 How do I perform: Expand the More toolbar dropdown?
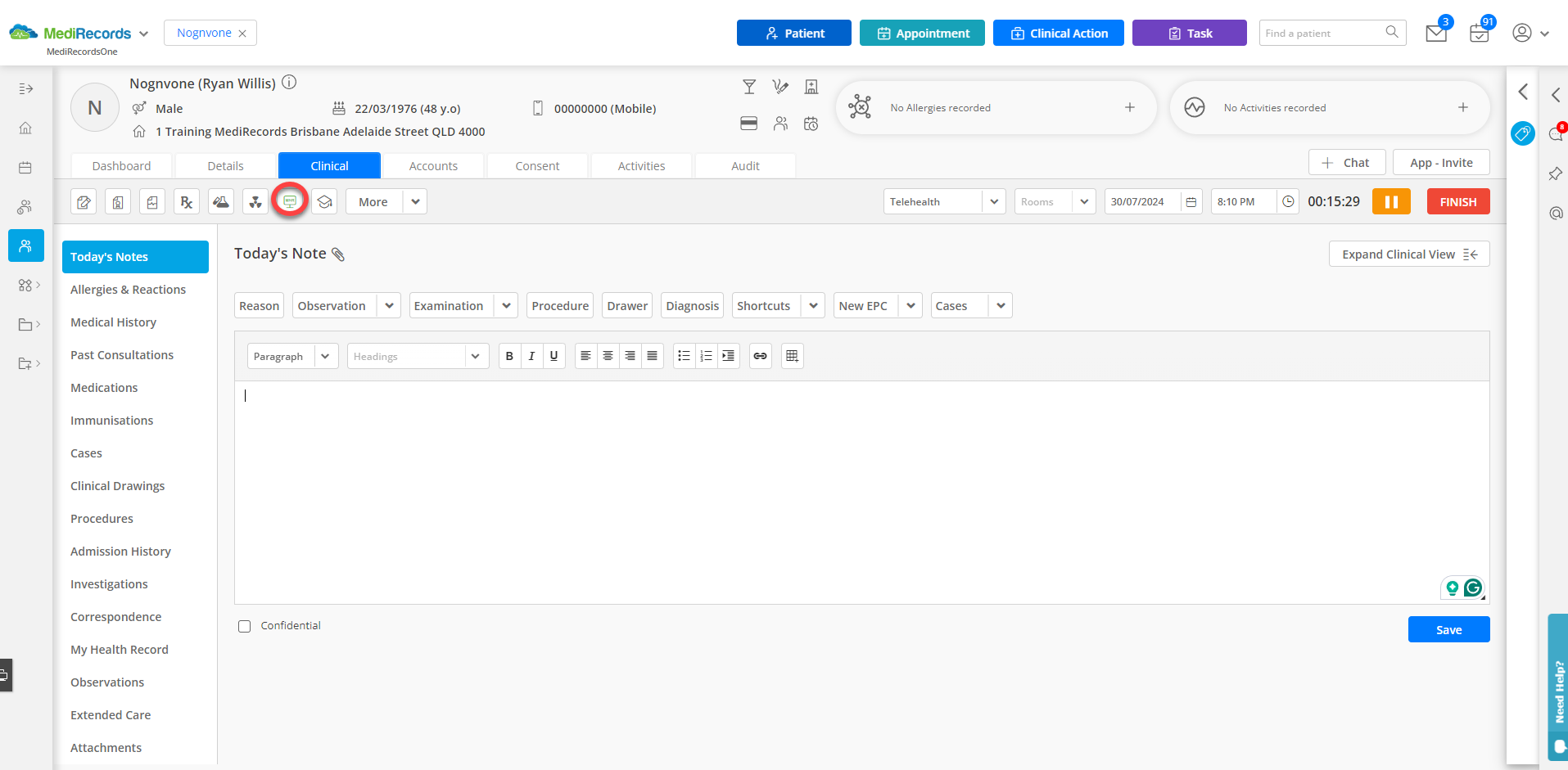(414, 201)
